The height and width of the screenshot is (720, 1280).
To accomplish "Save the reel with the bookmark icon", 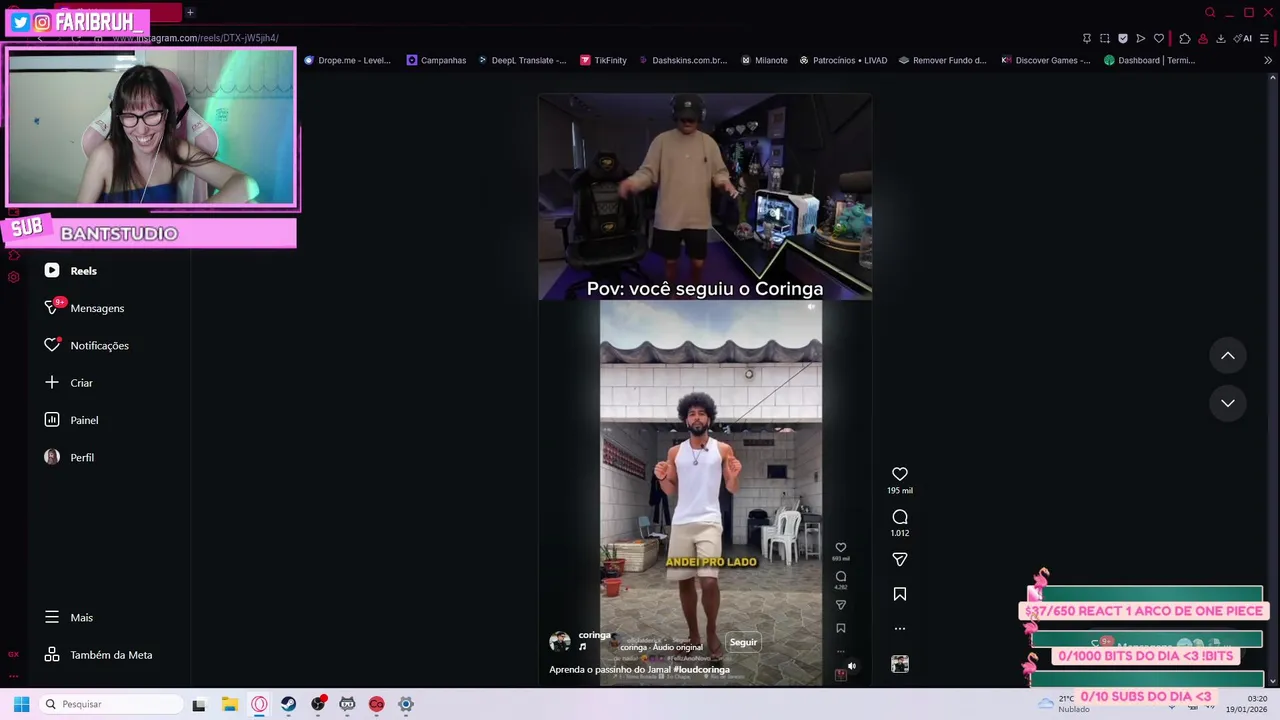I will point(900,594).
